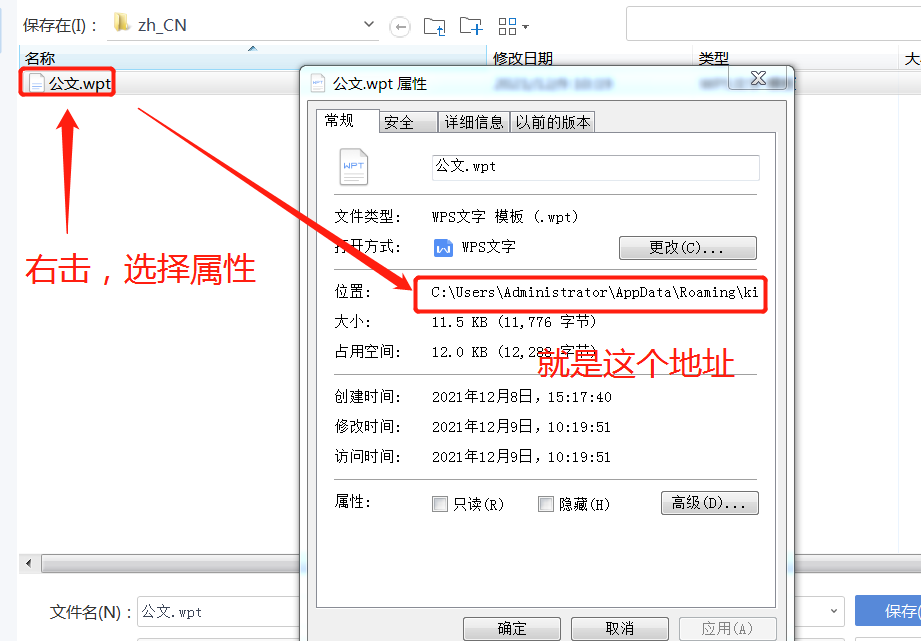Open the 详细信息 tab
The width and height of the screenshot is (921, 641).
pyautogui.click(x=474, y=122)
